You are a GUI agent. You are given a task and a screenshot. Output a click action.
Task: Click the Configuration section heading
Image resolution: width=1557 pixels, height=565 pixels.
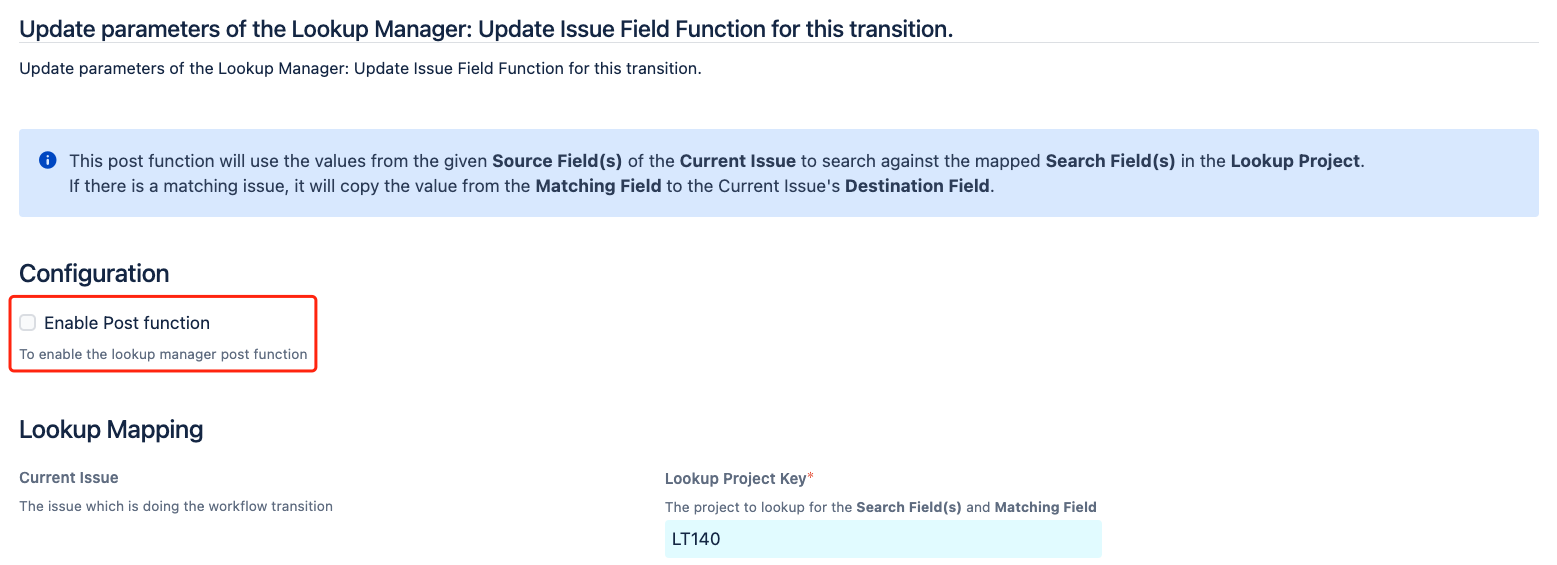coord(94,273)
